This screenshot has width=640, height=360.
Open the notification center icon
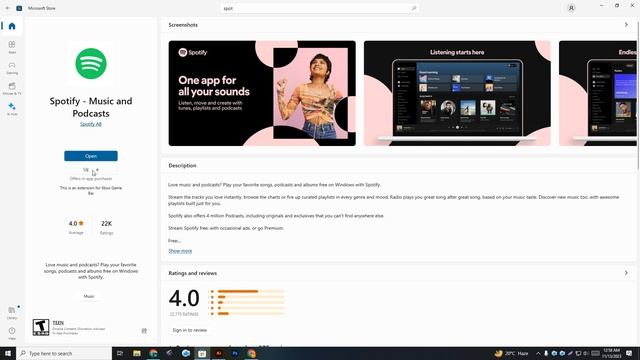[x=629, y=353]
